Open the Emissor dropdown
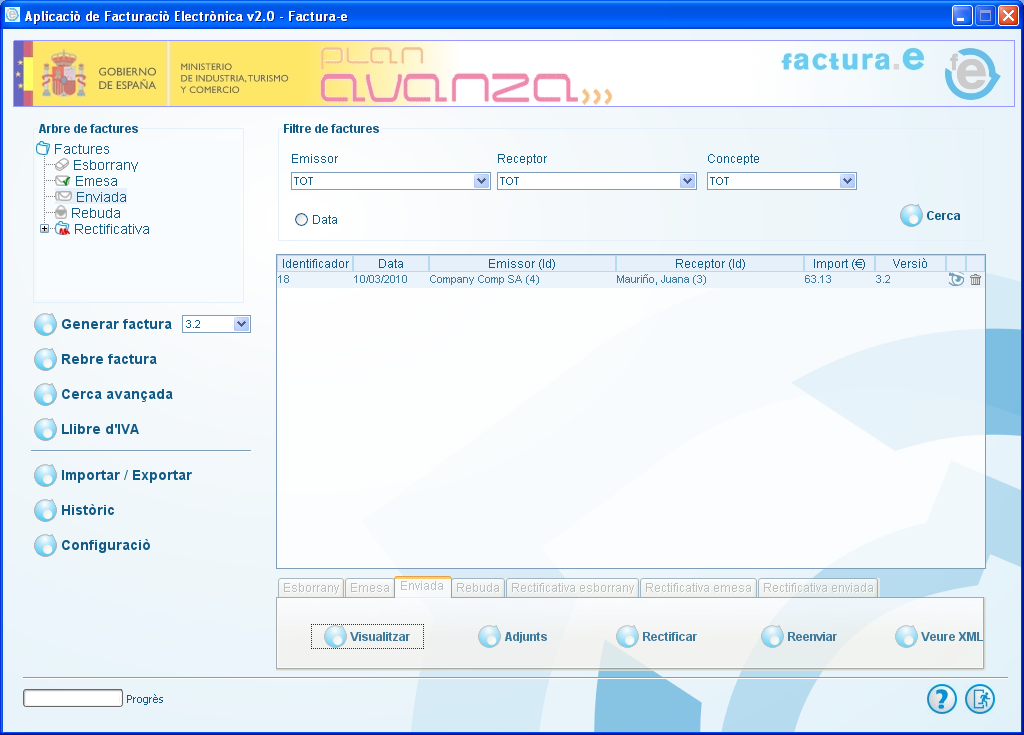This screenshot has height=735, width=1024. [481, 182]
